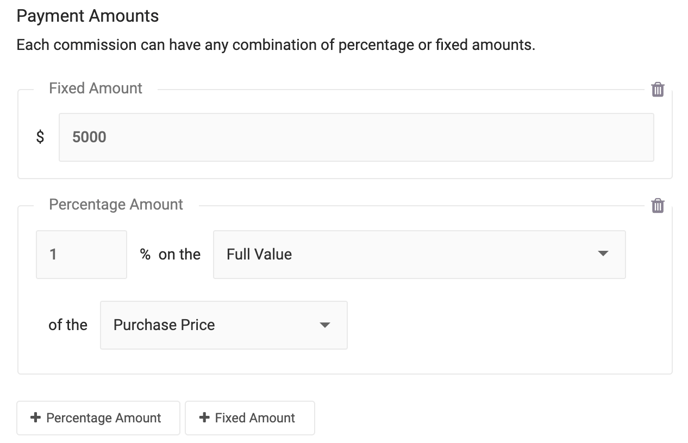Click the plus icon on Percentage Amount button
This screenshot has width=688, height=443.
(36, 418)
